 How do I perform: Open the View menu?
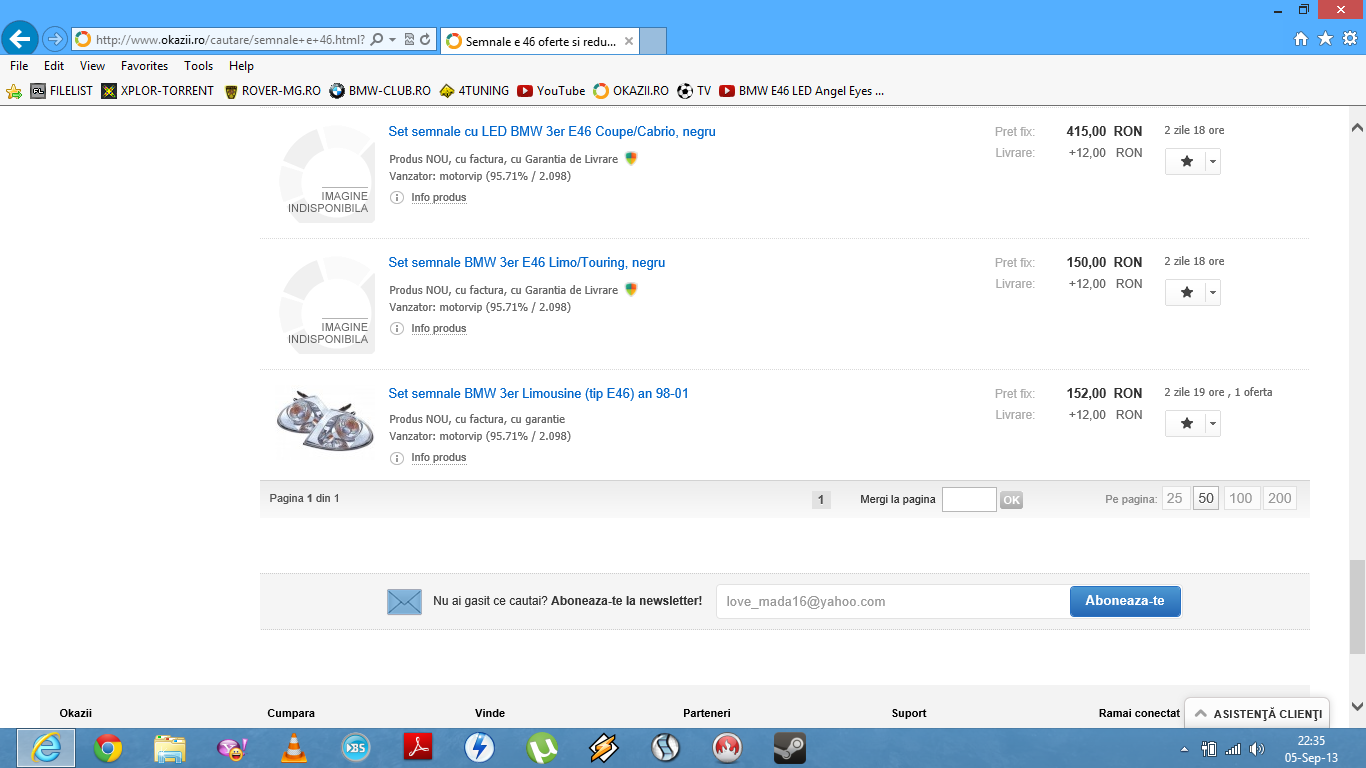(x=93, y=66)
